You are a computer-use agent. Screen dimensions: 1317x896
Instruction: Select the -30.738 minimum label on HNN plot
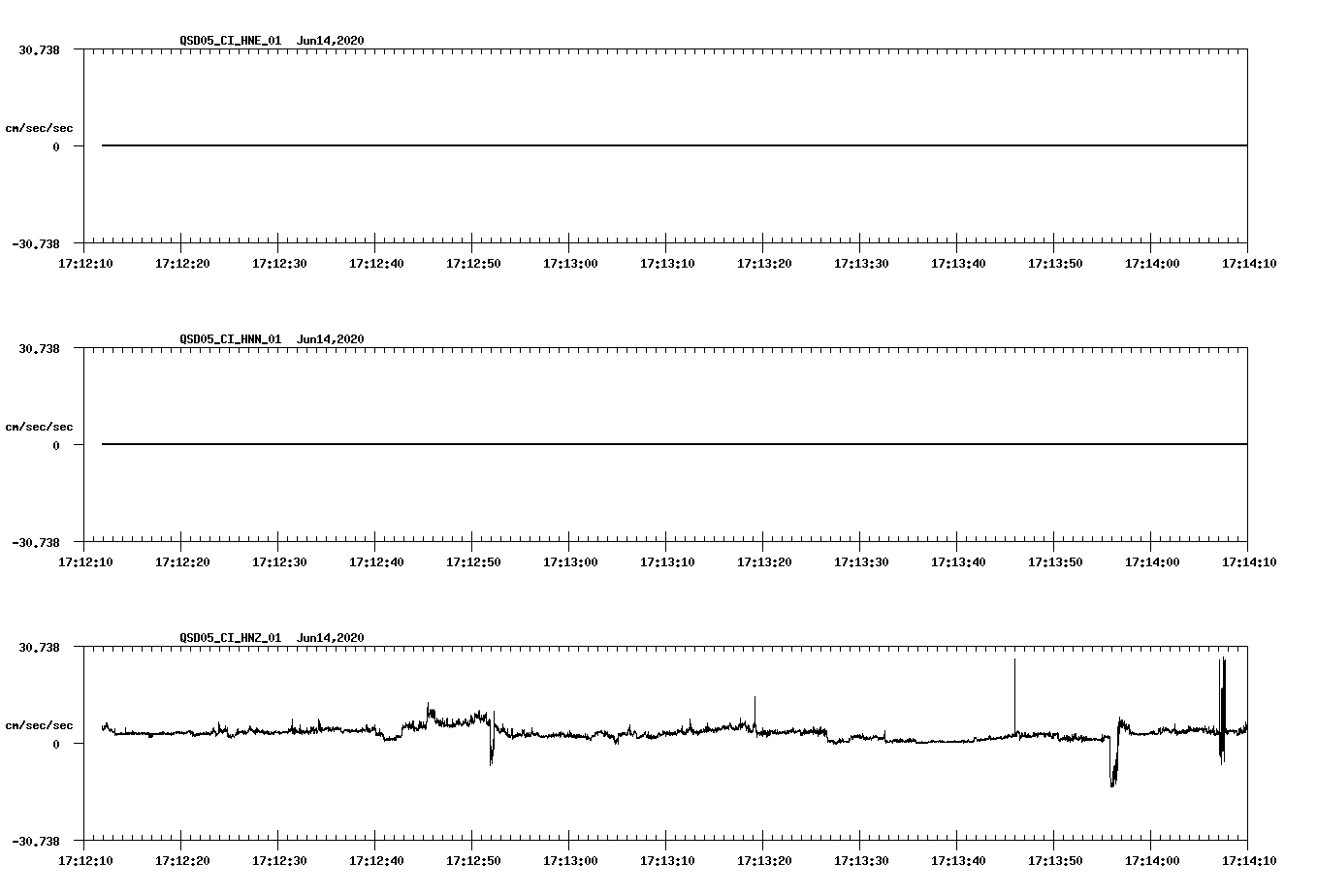click(37, 542)
